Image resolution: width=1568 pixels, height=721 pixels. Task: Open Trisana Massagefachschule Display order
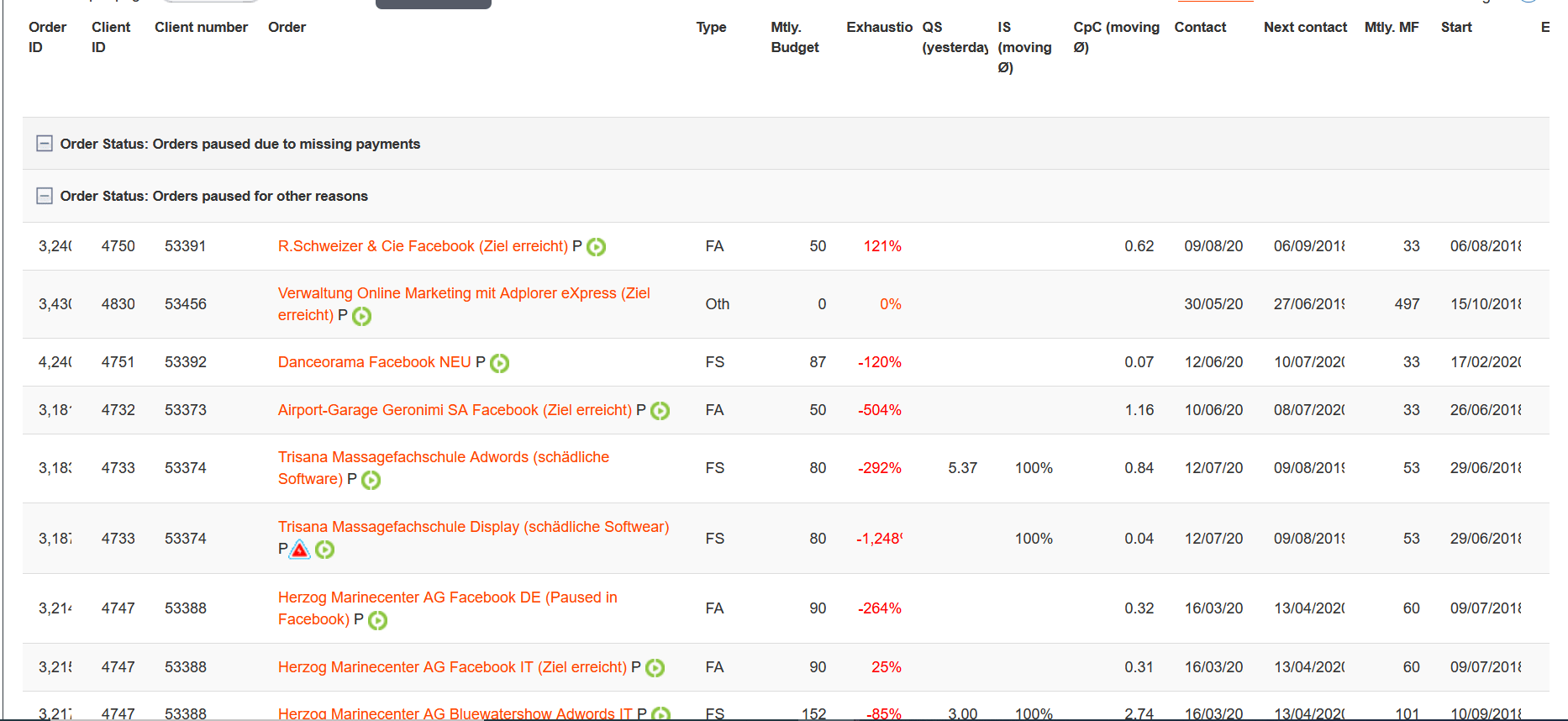473,527
